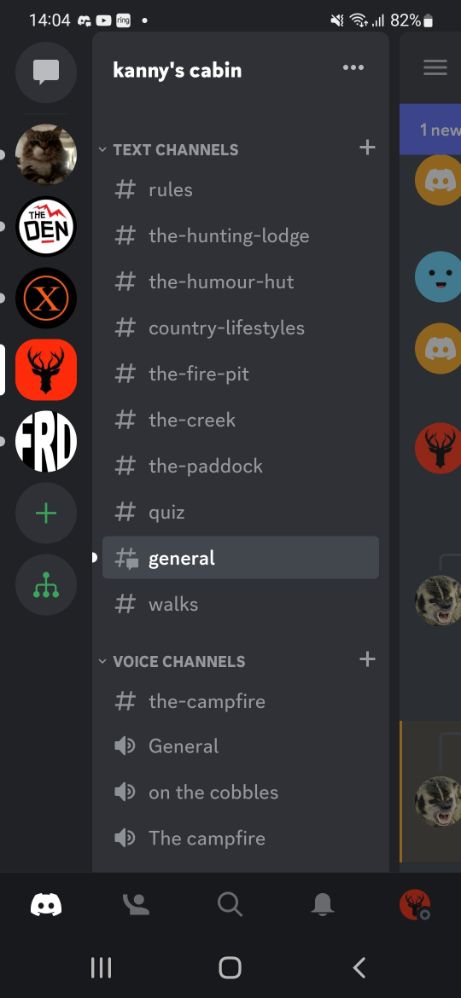461x998 pixels.
Task: Add a new text channel plus button
Action: [367, 148]
